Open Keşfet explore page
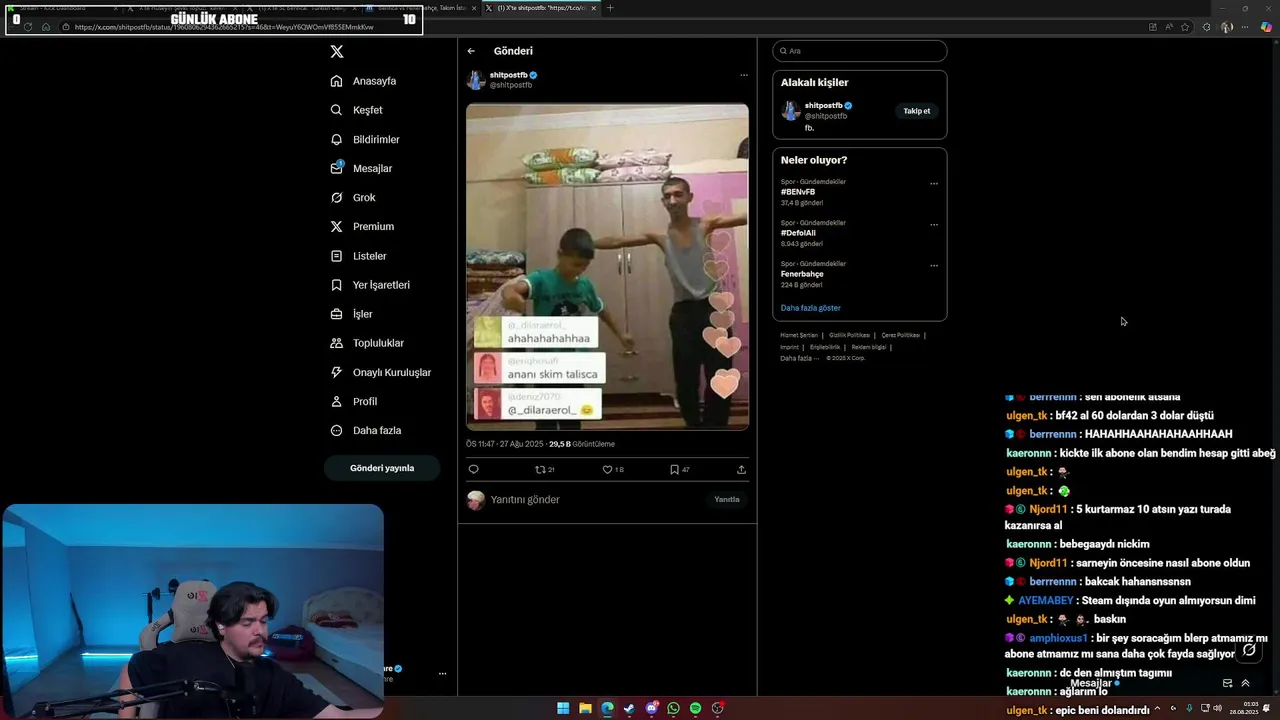The width and height of the screenshot is (1280, 720). click(357, 110)
